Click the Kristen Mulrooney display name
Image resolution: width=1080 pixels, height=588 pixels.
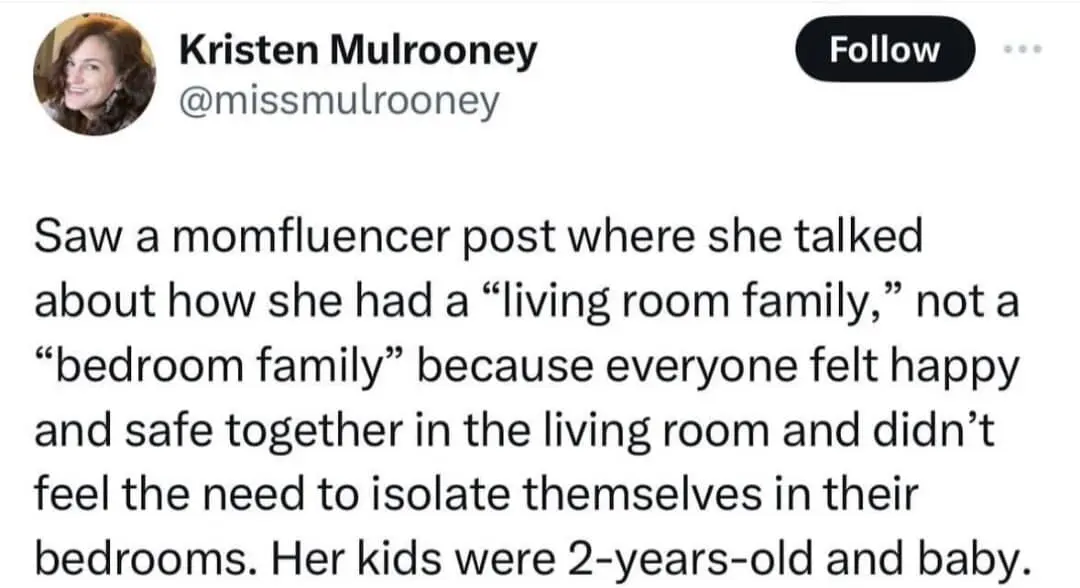(357, 52)
